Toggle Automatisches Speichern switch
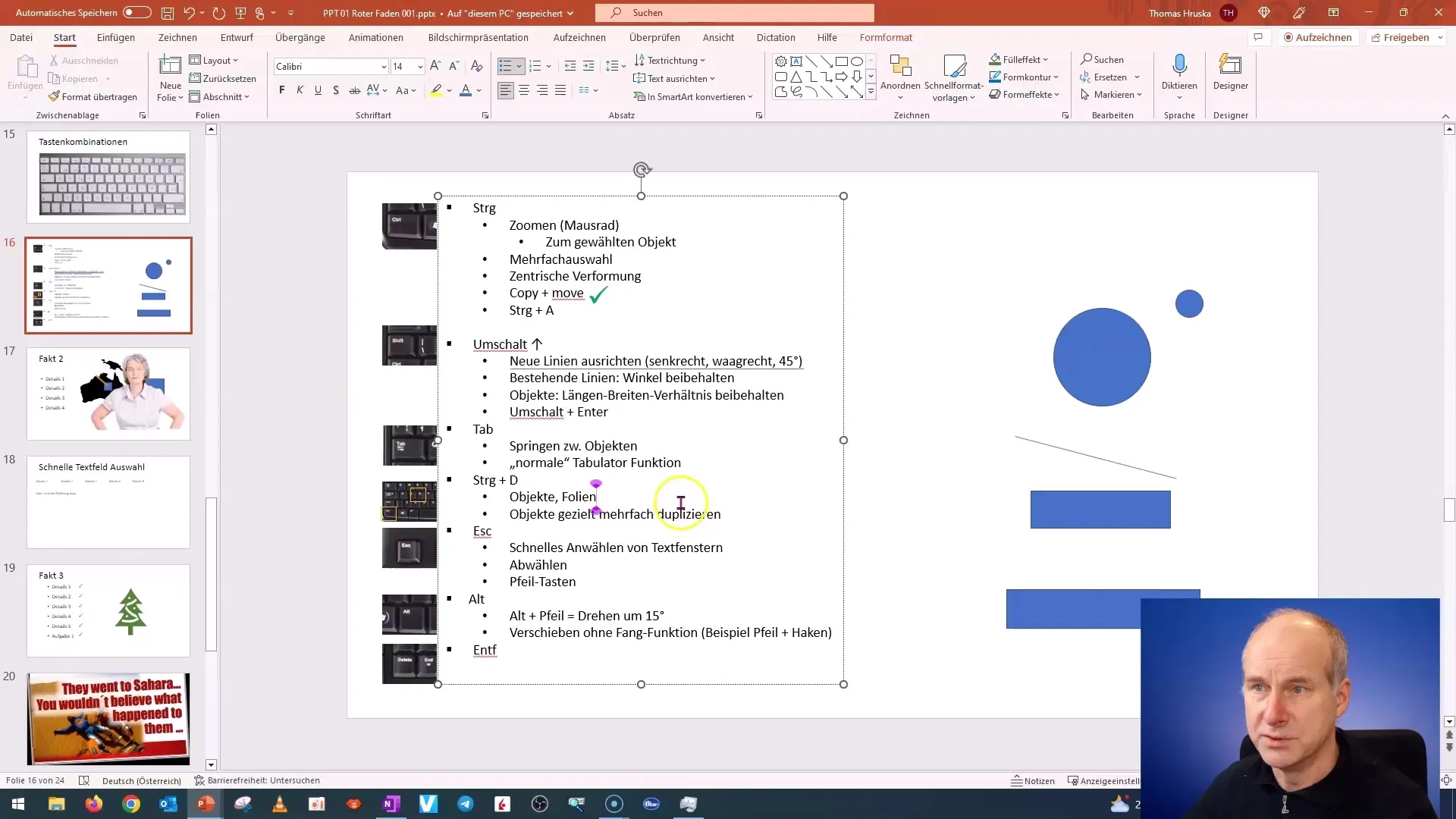 point(138,12)
